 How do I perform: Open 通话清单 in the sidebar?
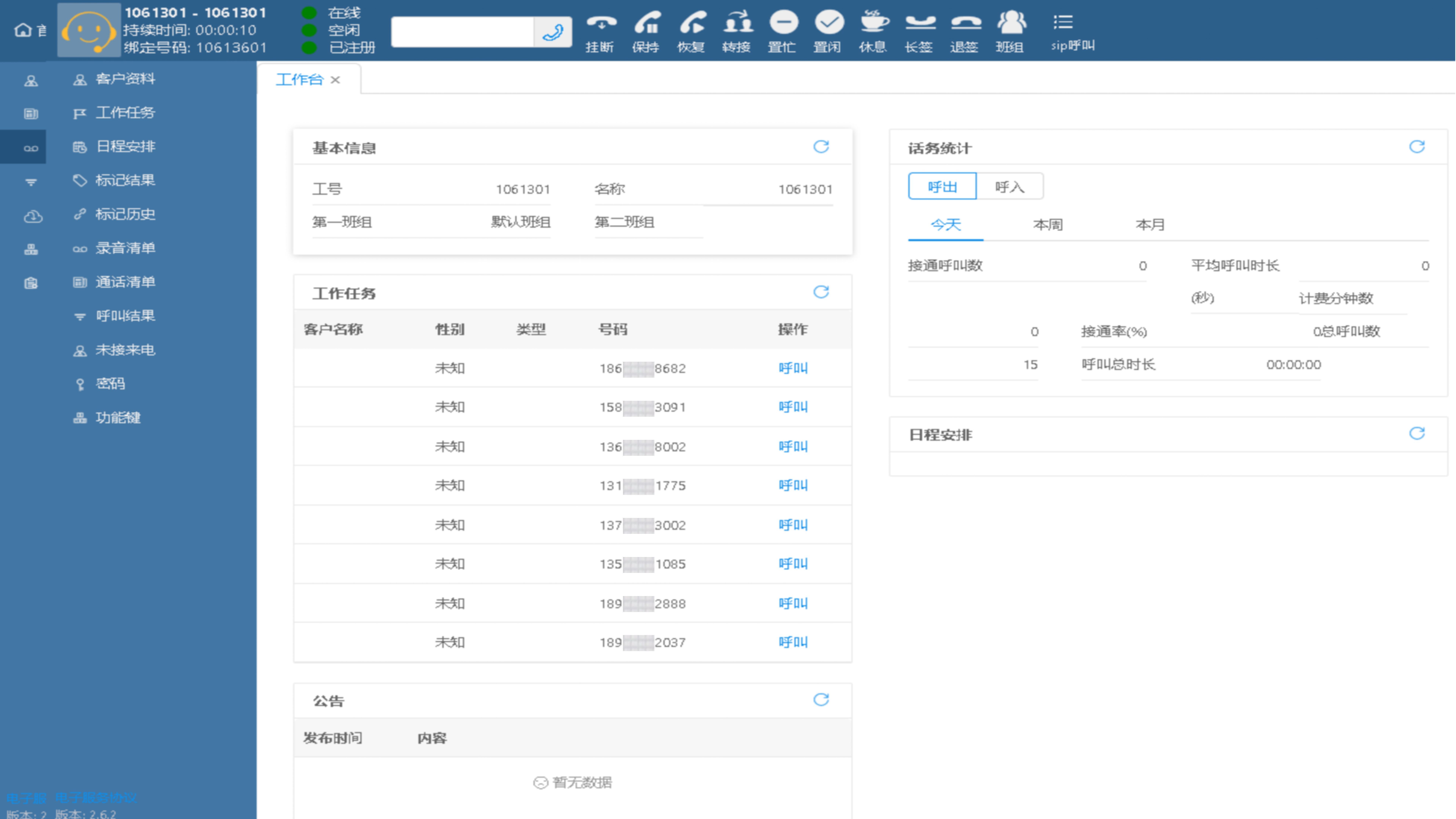pyautogui.click(x=126, y=282)
